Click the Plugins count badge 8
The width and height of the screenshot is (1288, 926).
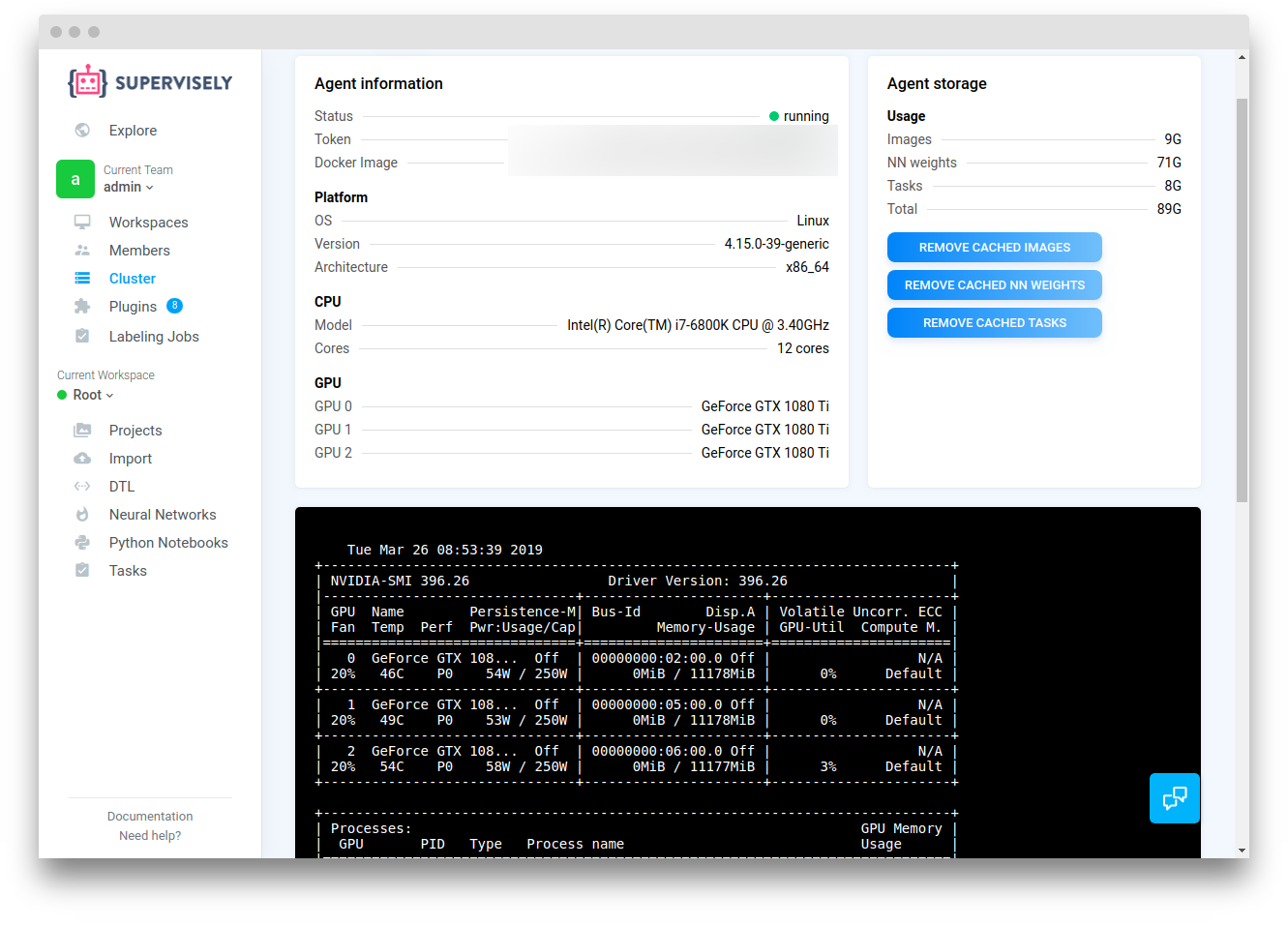[x=174, y=306]
